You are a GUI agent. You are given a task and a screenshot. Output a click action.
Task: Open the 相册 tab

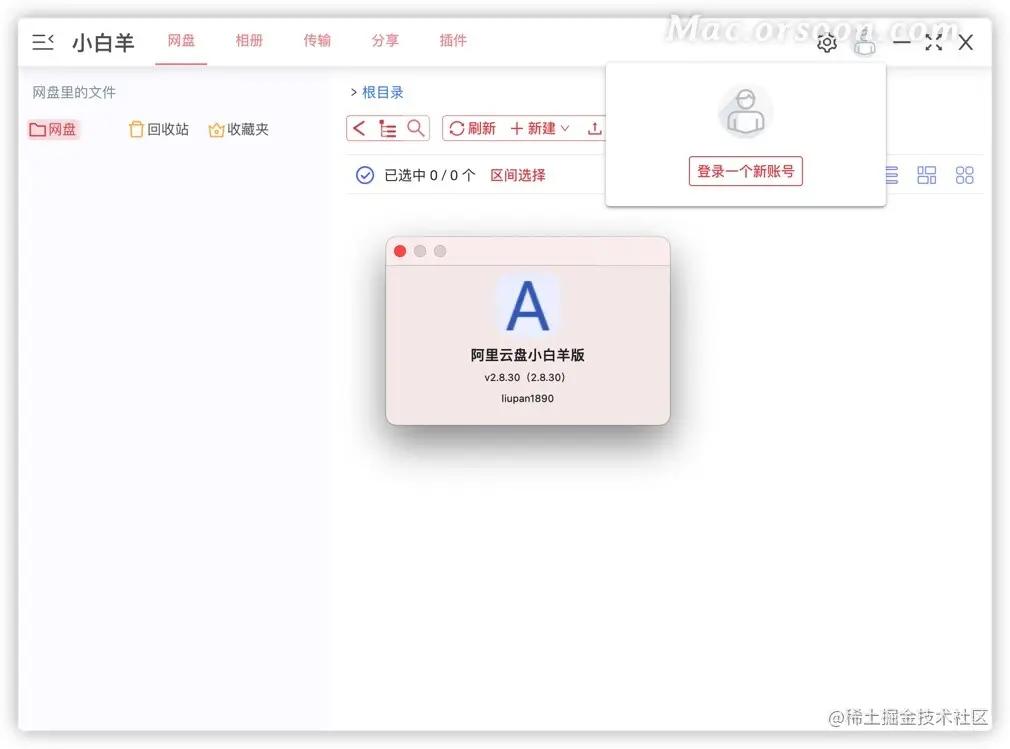click(x=249, y=41)
